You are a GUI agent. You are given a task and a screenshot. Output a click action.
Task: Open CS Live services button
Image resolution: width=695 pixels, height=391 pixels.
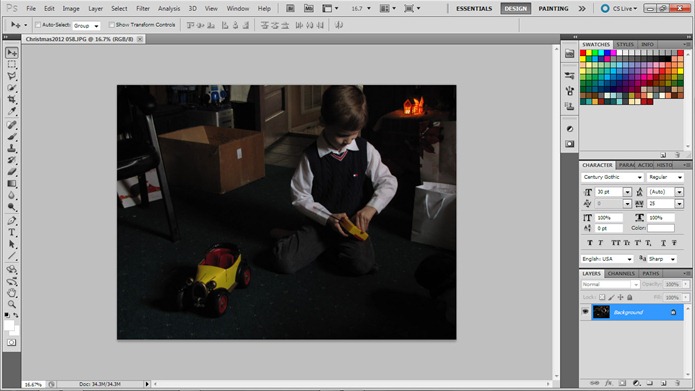click(619, 8)
